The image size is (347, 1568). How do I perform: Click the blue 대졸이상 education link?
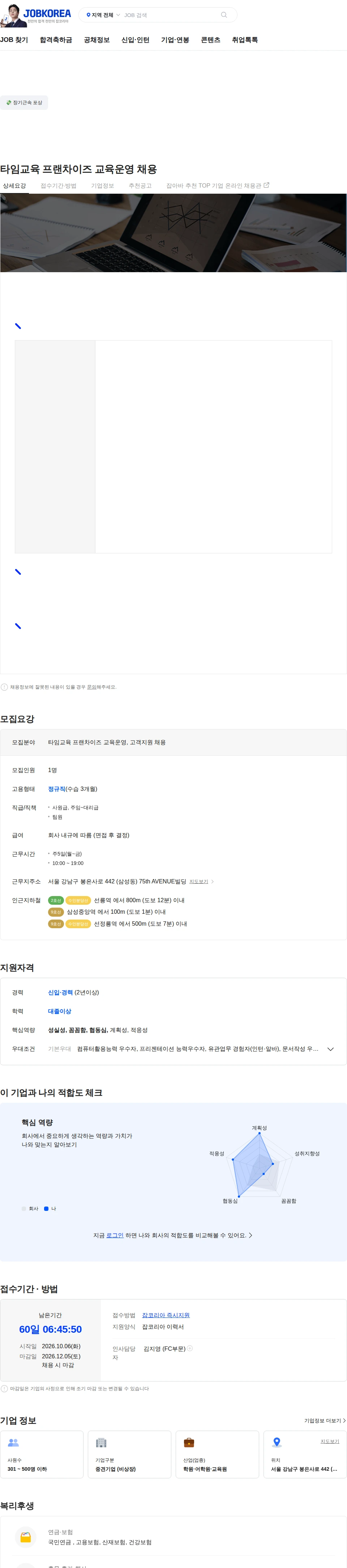pyautogui.click(x=60, y=1011)
